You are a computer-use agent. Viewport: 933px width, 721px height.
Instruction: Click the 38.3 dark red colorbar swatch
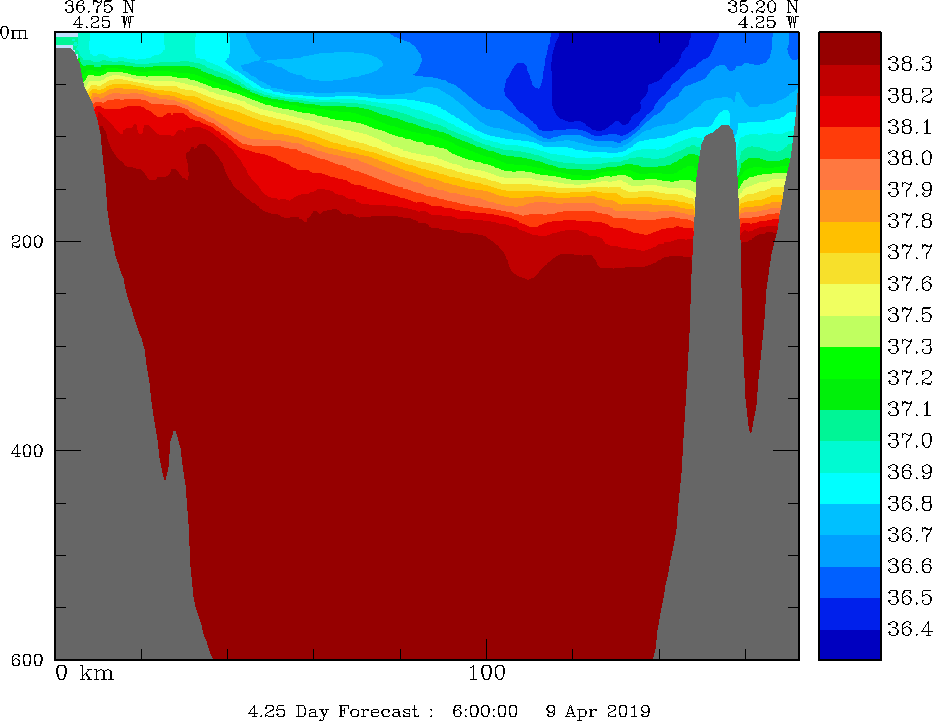[850, 48]
